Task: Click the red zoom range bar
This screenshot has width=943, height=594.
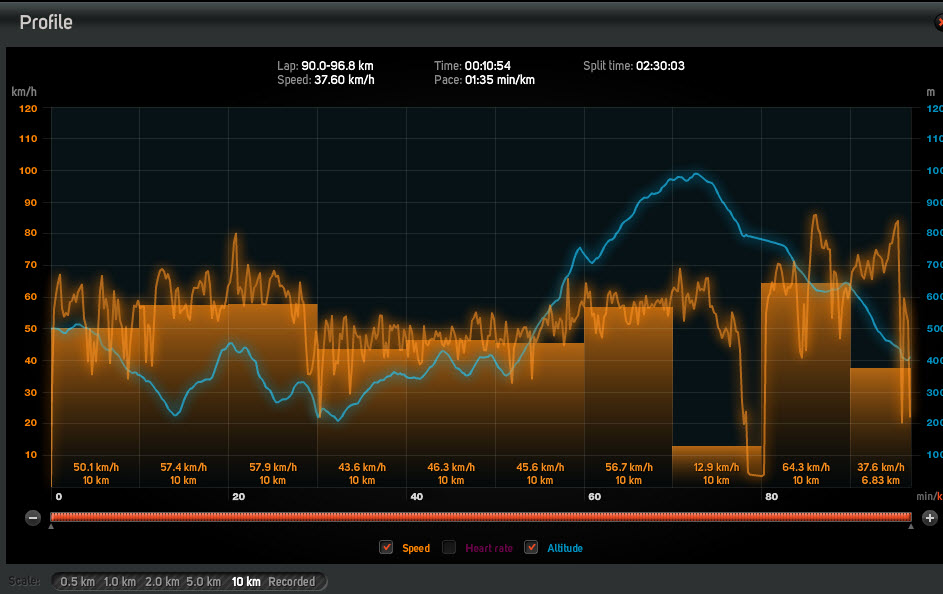Action: pyautogui.click(x=481, y=517)
